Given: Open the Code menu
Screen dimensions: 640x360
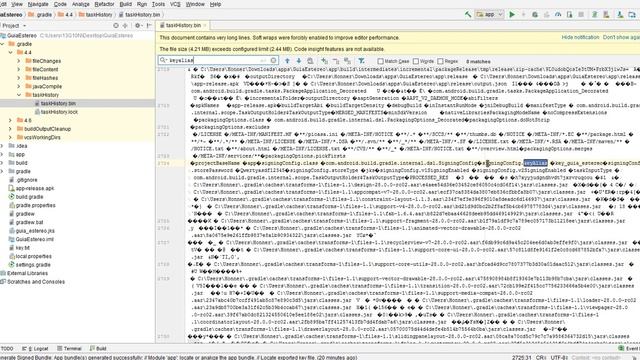Looking at the screenshot, I should [x=60, y=4].
